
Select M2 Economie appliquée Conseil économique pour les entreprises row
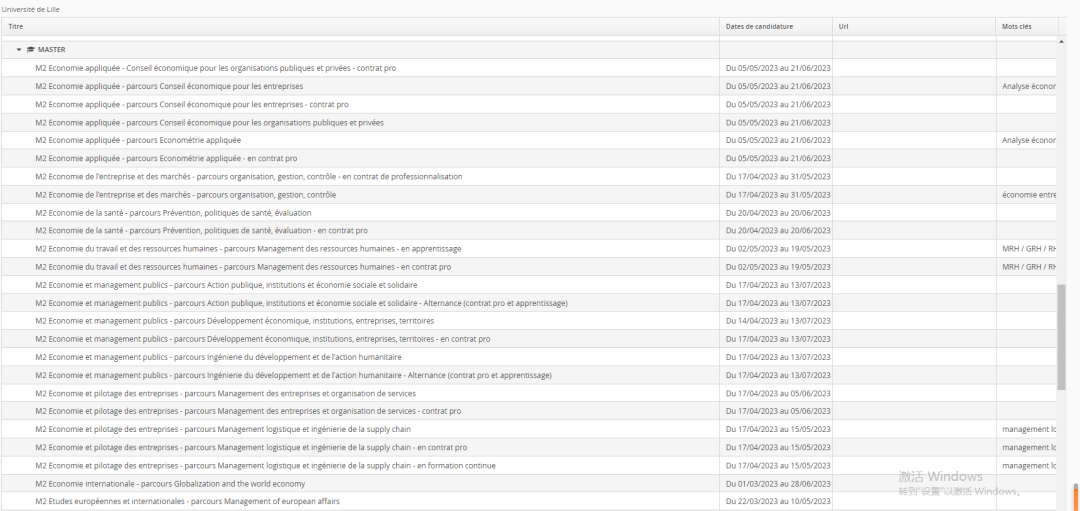(169, 86)
